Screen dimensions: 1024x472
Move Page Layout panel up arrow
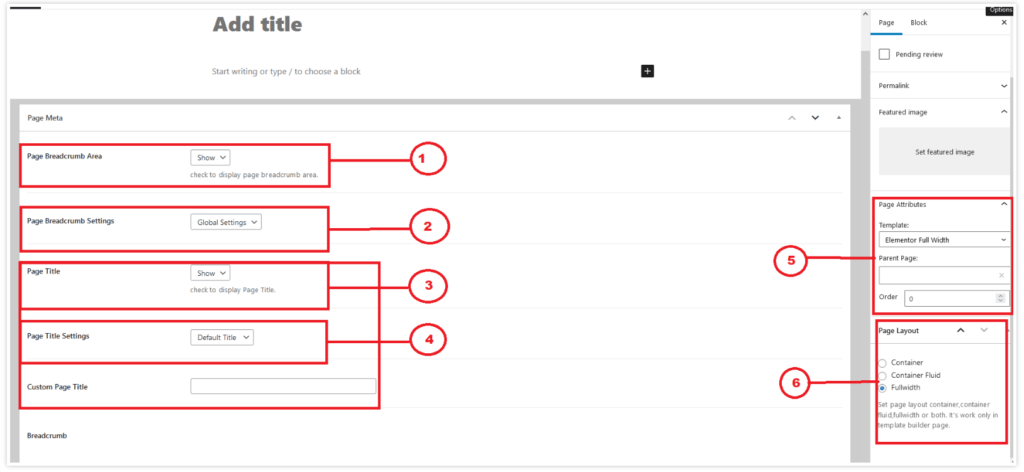961,330
